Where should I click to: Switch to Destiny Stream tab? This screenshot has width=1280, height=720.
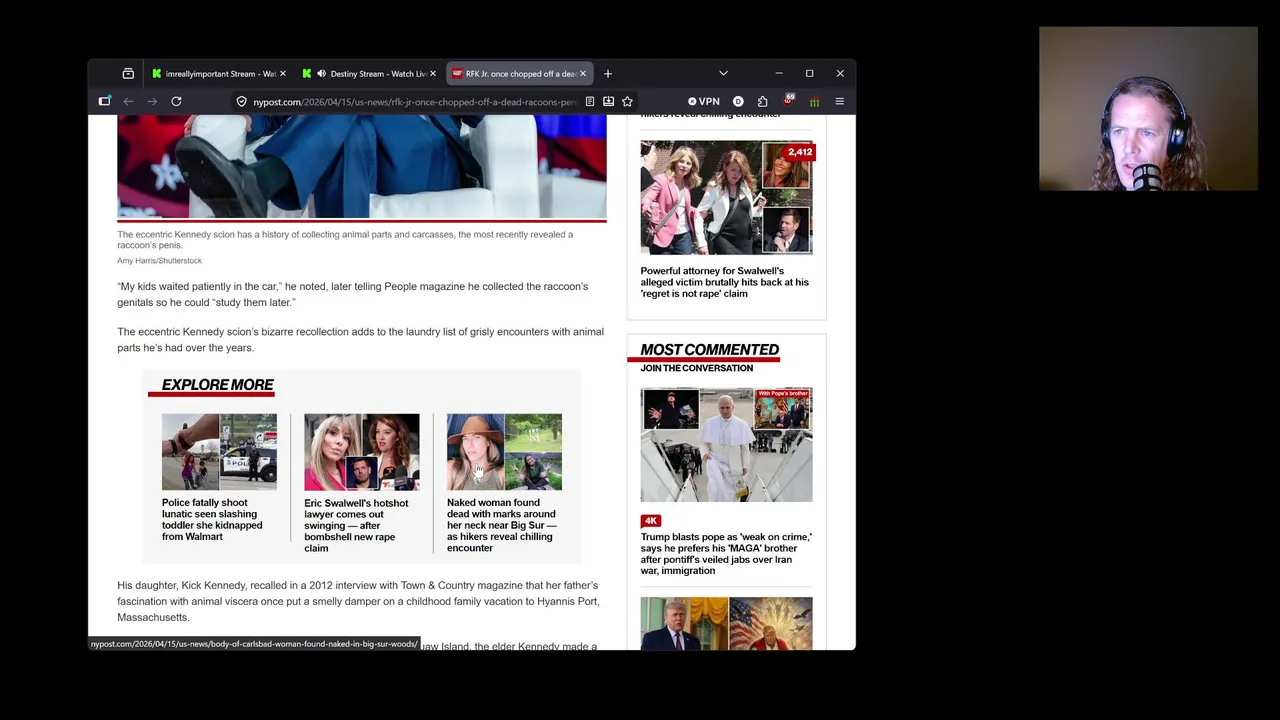(368, 73)
